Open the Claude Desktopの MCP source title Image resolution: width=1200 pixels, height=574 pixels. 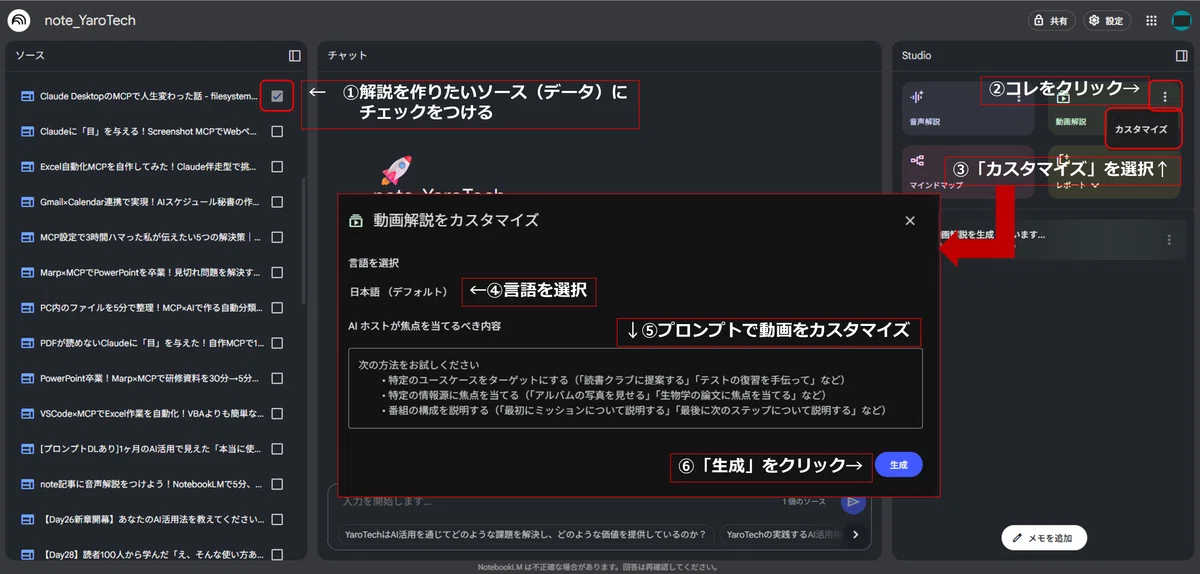point(150,97)
